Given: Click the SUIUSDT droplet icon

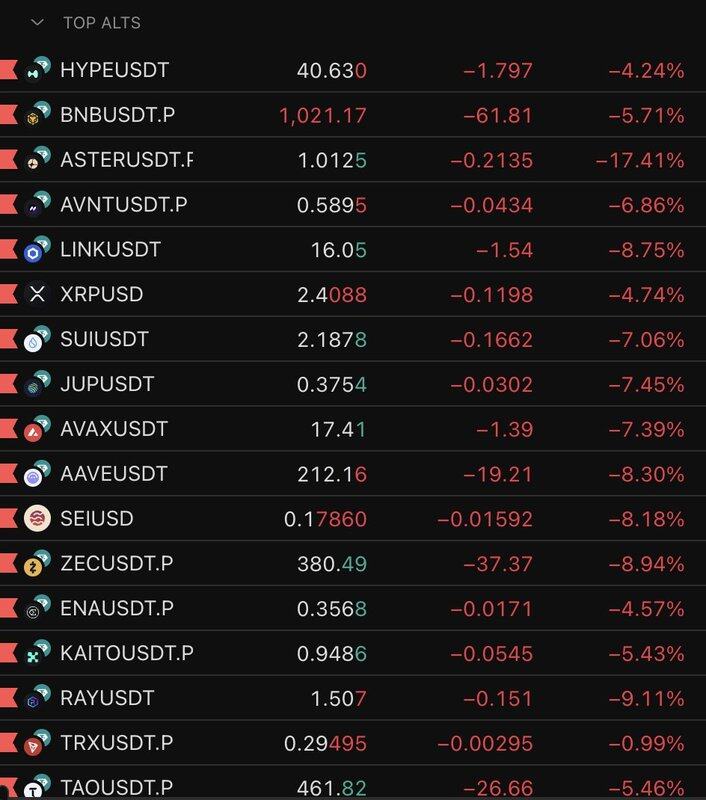Looking at the screenshot, I should [x=37, y=340].
